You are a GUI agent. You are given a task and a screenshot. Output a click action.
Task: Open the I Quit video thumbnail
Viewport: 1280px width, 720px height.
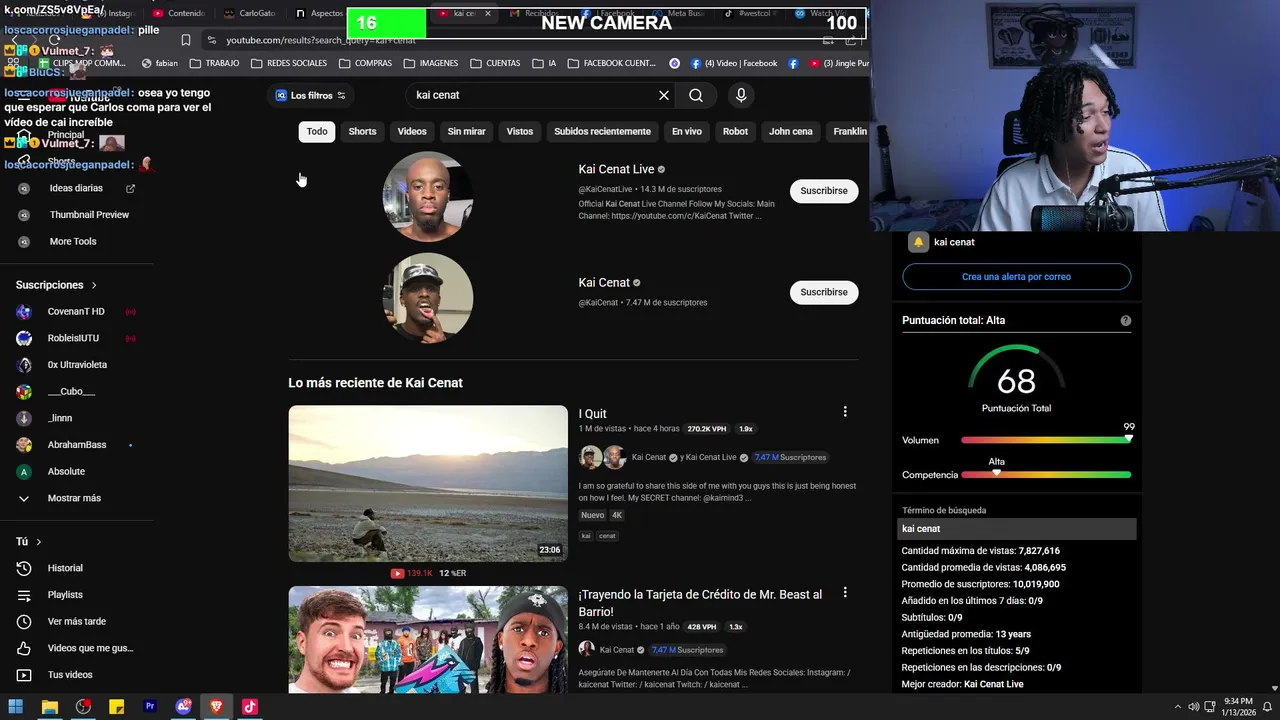(x=428, y=483)
